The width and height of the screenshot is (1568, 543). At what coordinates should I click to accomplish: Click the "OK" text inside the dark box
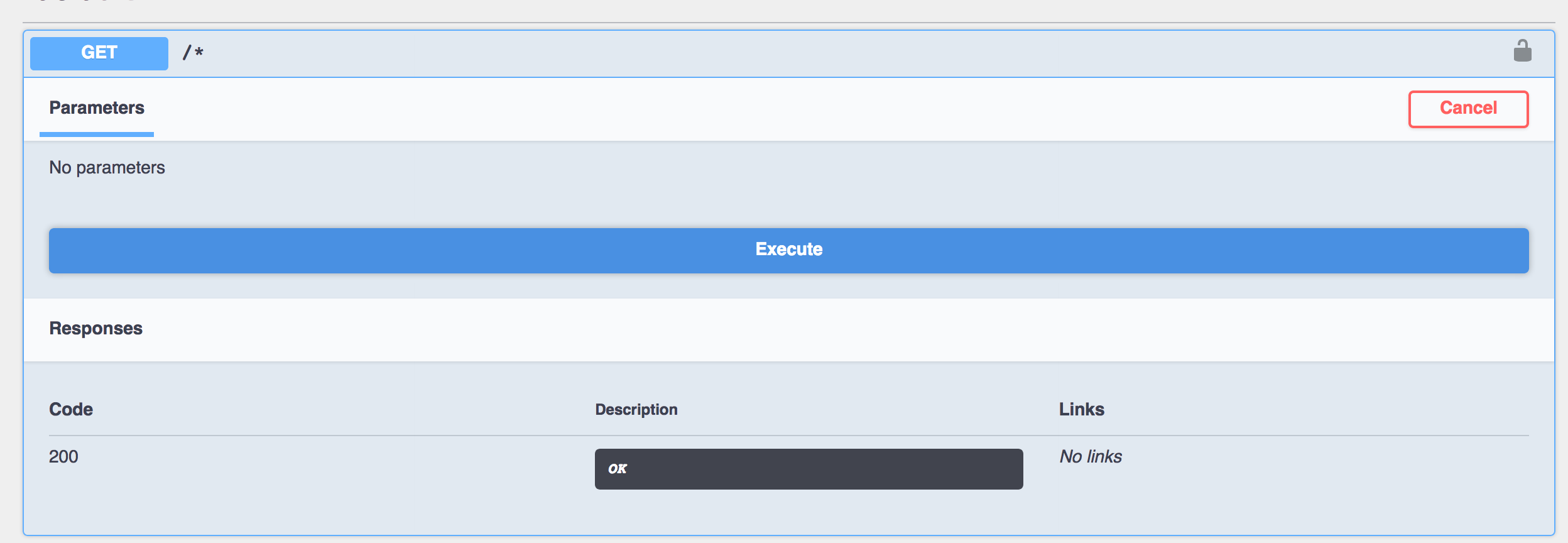pos(618,469)
